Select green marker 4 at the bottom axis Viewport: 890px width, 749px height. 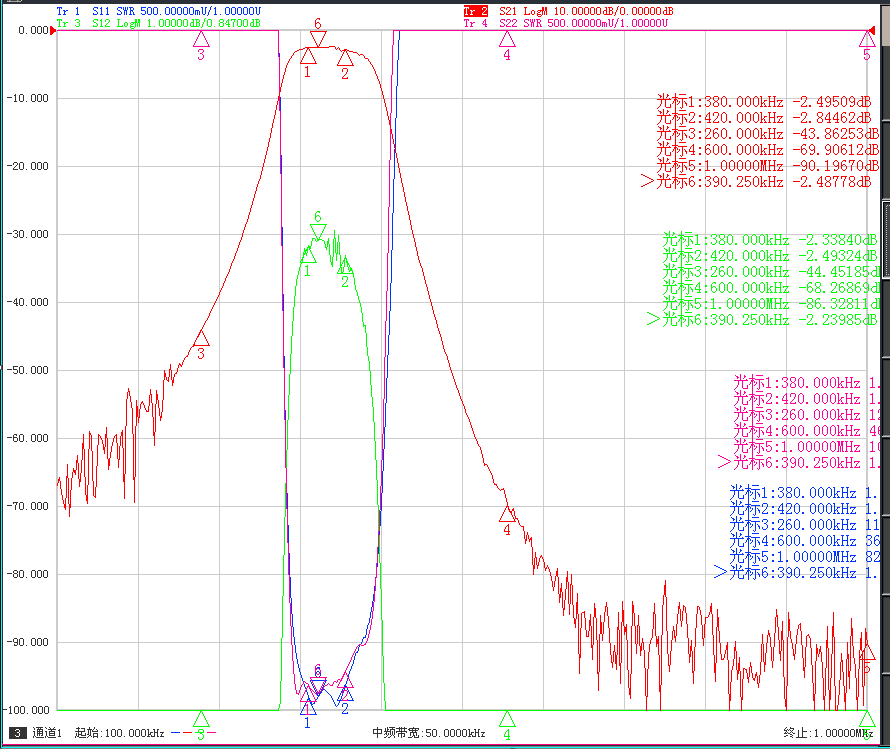coord(507,726)
